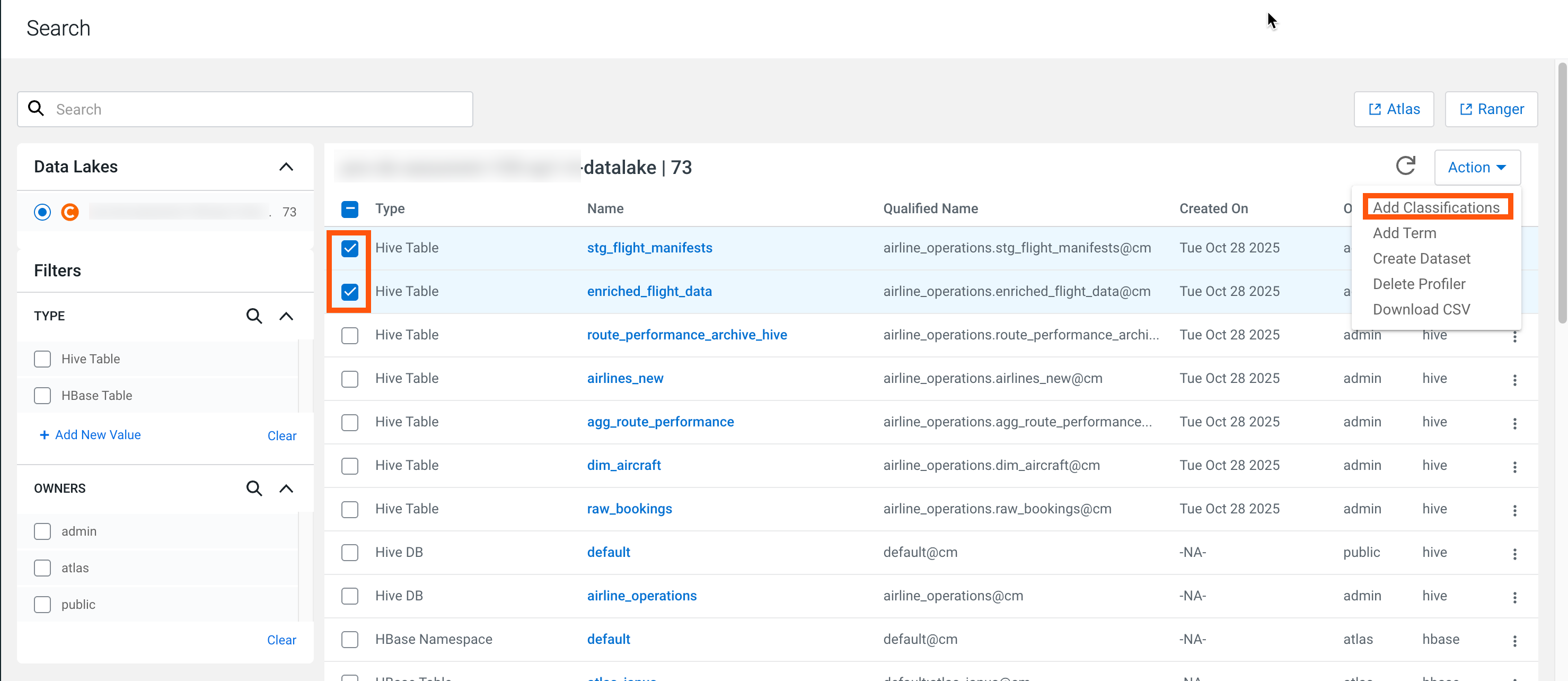1568x681 pixels.
Task: Toggle the select-all header checkbox
Action: click(349, 209)
